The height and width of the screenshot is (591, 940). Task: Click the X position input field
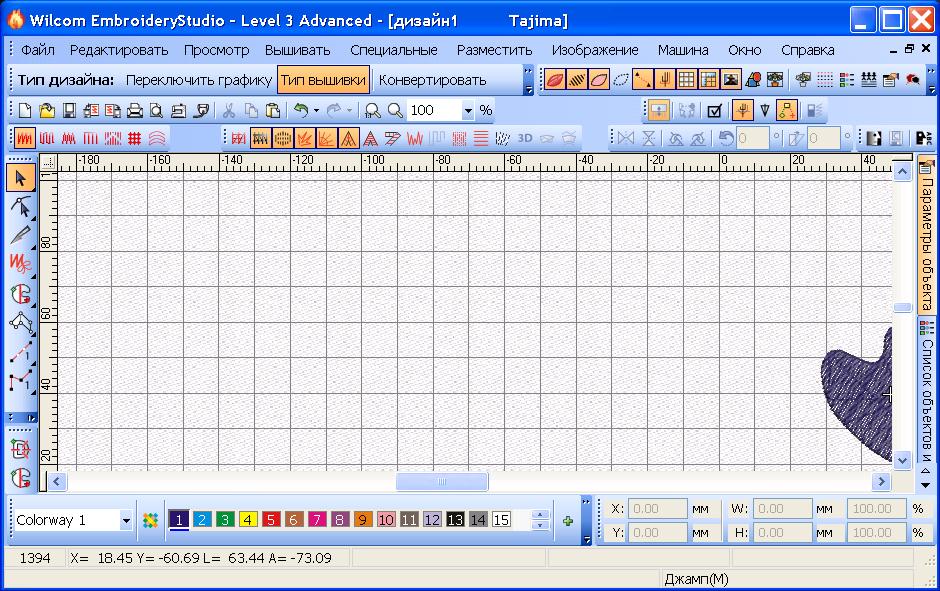[x=658, y=509]
